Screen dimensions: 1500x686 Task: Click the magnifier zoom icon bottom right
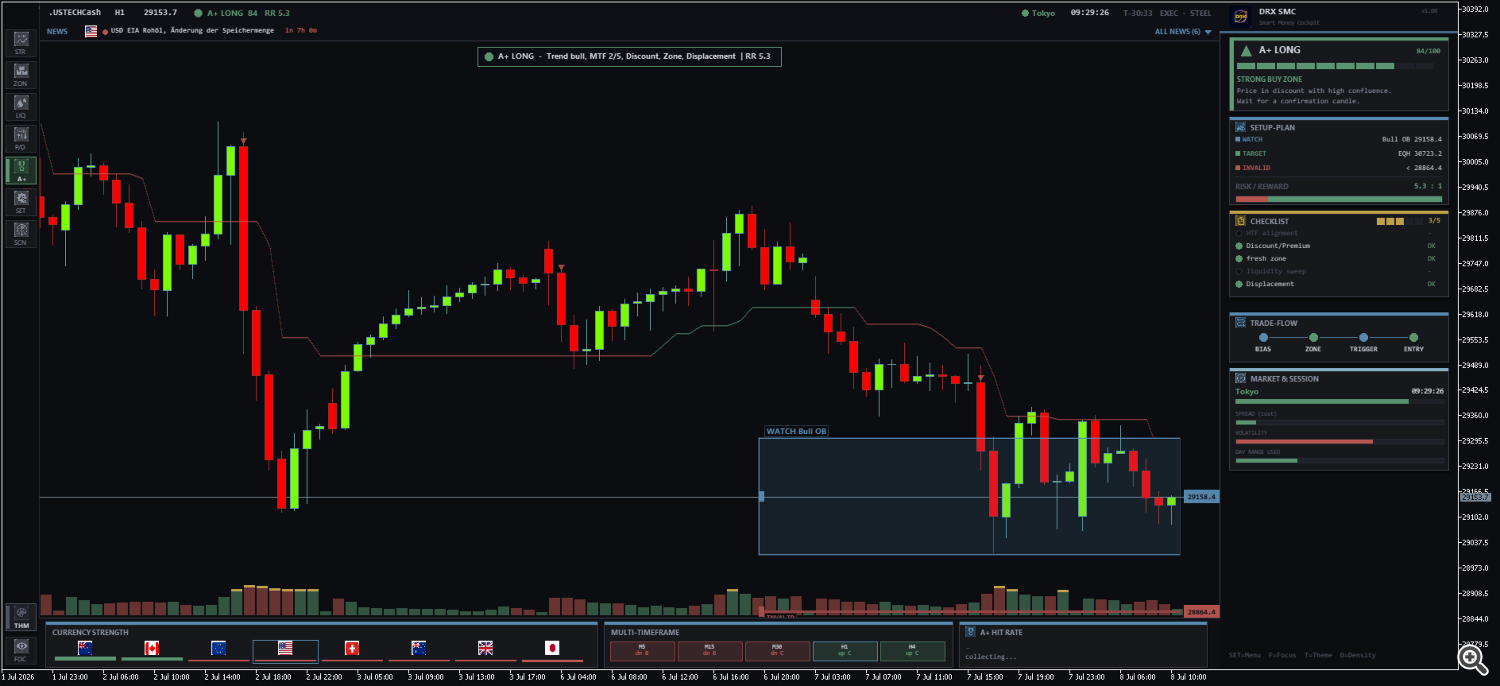tap(1471, 658)
